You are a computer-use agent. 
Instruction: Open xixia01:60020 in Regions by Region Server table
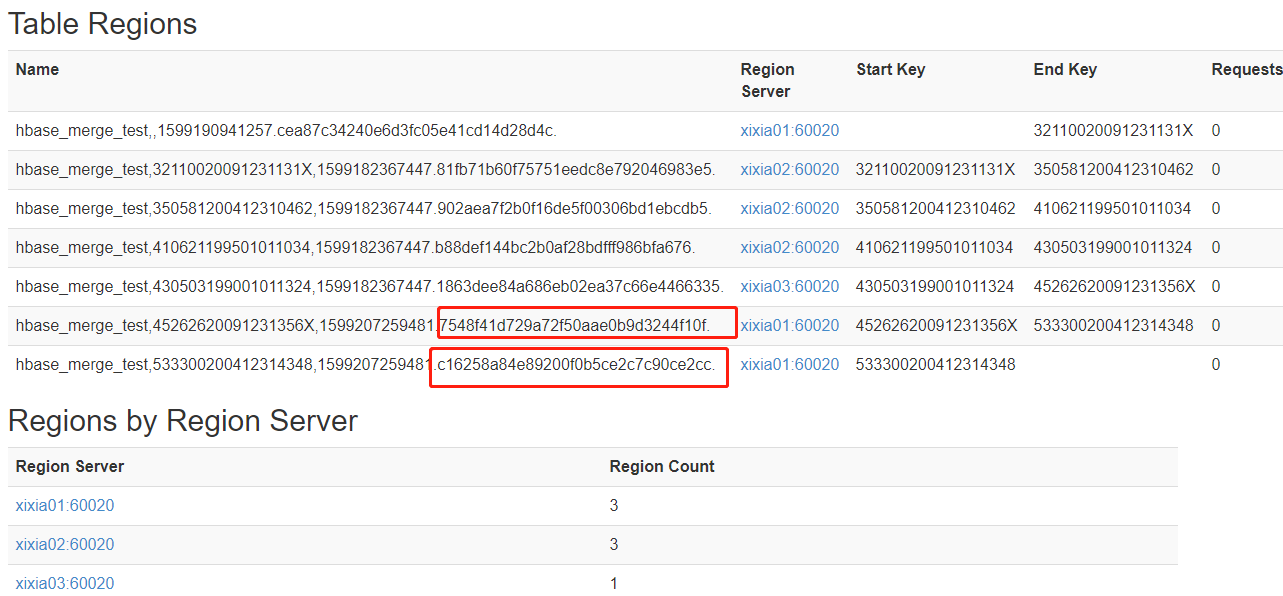tap(65, 506)
